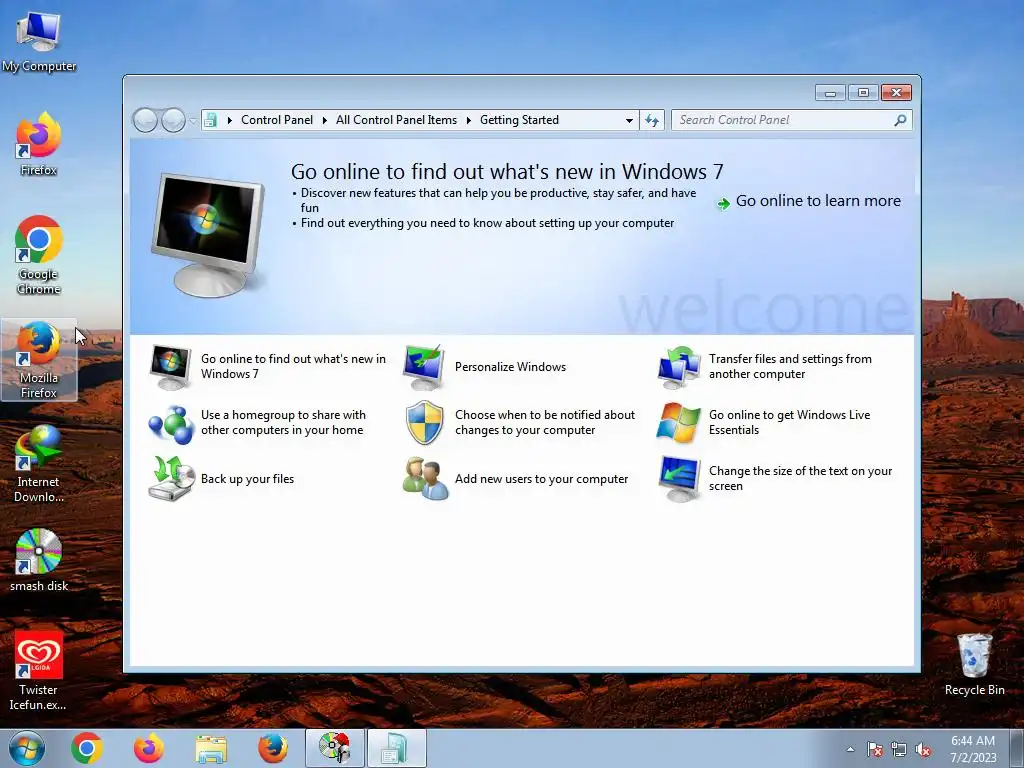This screenshot has width=1024, height=768.
Task: Launch Chrome from the taskbar
Action: [x=87, y=748]
